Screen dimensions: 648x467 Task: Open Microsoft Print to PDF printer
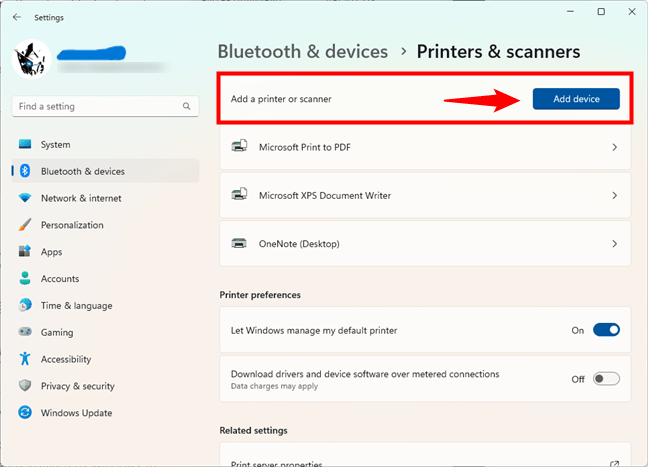click(425, 147)
